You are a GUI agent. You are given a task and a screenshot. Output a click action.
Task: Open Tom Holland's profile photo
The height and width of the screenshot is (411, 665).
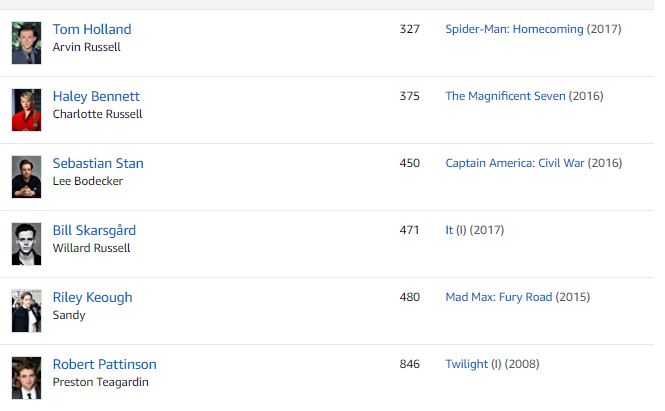[x=26, y=43]
